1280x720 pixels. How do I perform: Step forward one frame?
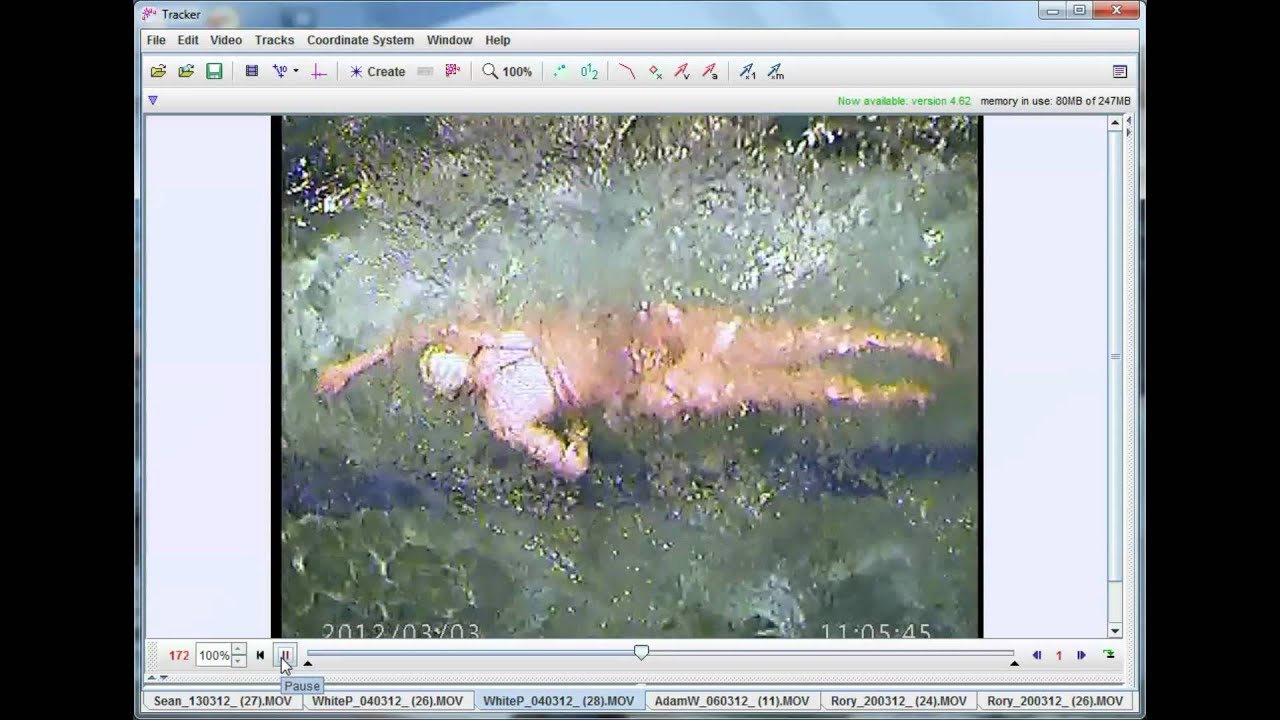click(1081, 656)
